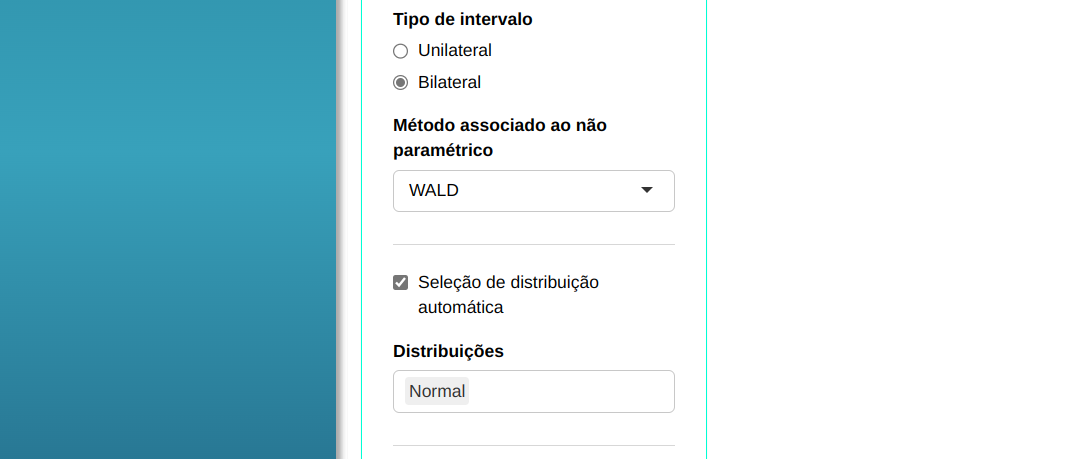Click the blank white area on right
Screen dimensions: 1071x459
click(888, 230)
